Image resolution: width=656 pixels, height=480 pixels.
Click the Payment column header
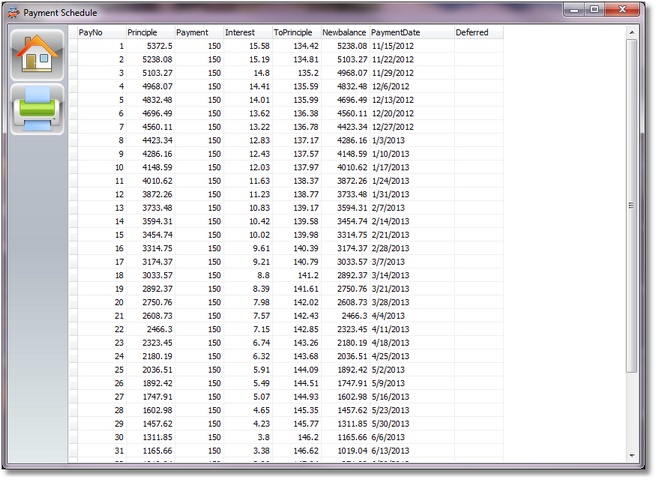tap(197, 32)
